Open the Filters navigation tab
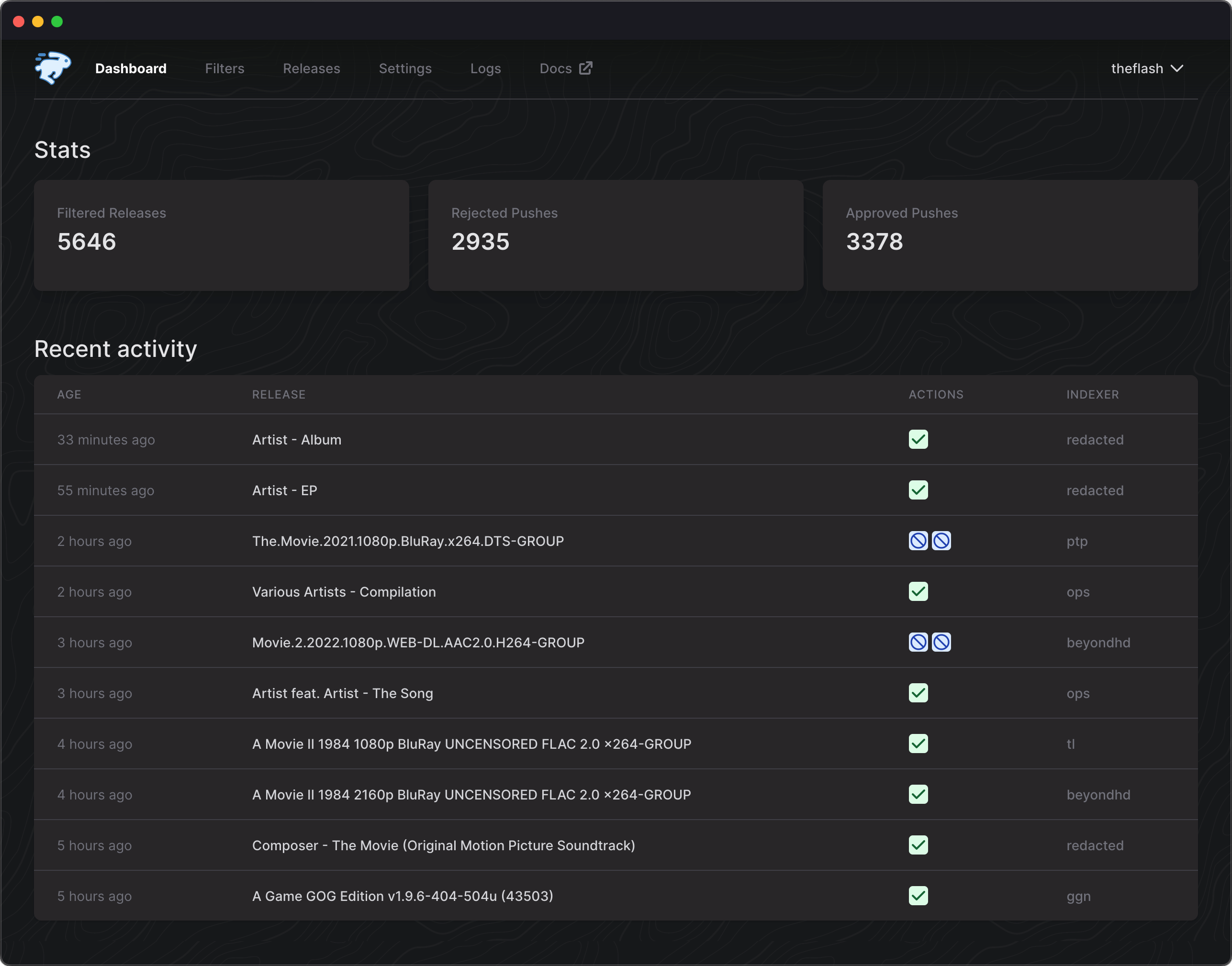Viewport: 1232px width, 966px height. tap(224, 68)
